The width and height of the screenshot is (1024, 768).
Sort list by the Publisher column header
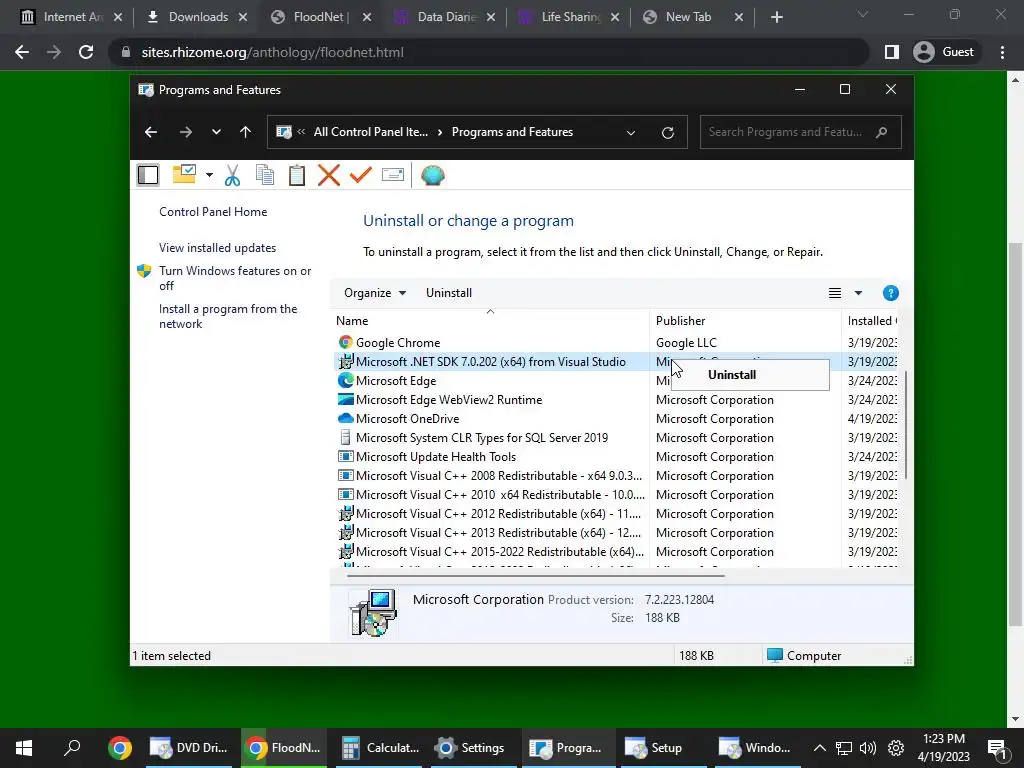pyautogui.click(x=745, y=321)
